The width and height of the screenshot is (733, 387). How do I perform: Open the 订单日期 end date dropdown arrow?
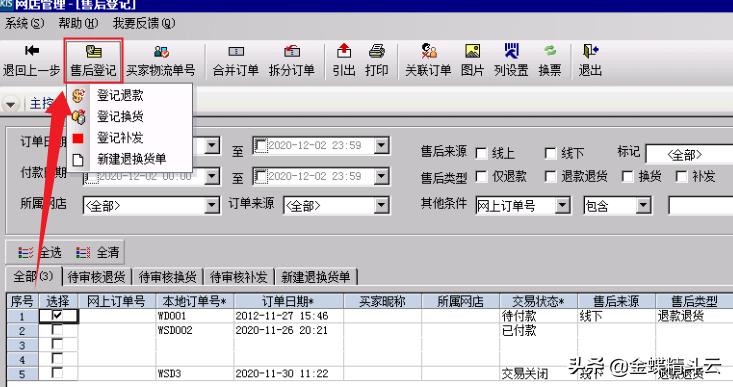(381, 146)
